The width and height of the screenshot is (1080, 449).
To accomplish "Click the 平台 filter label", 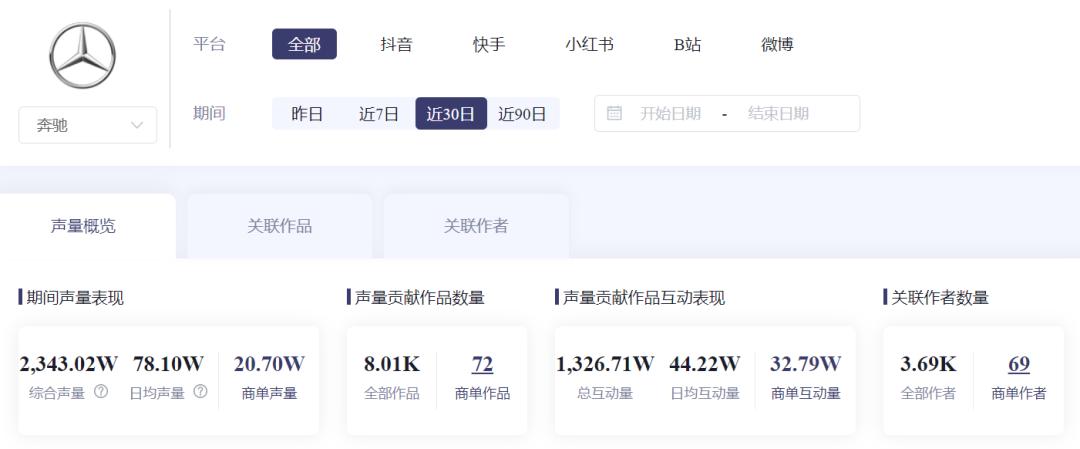I will pos(209,44).
